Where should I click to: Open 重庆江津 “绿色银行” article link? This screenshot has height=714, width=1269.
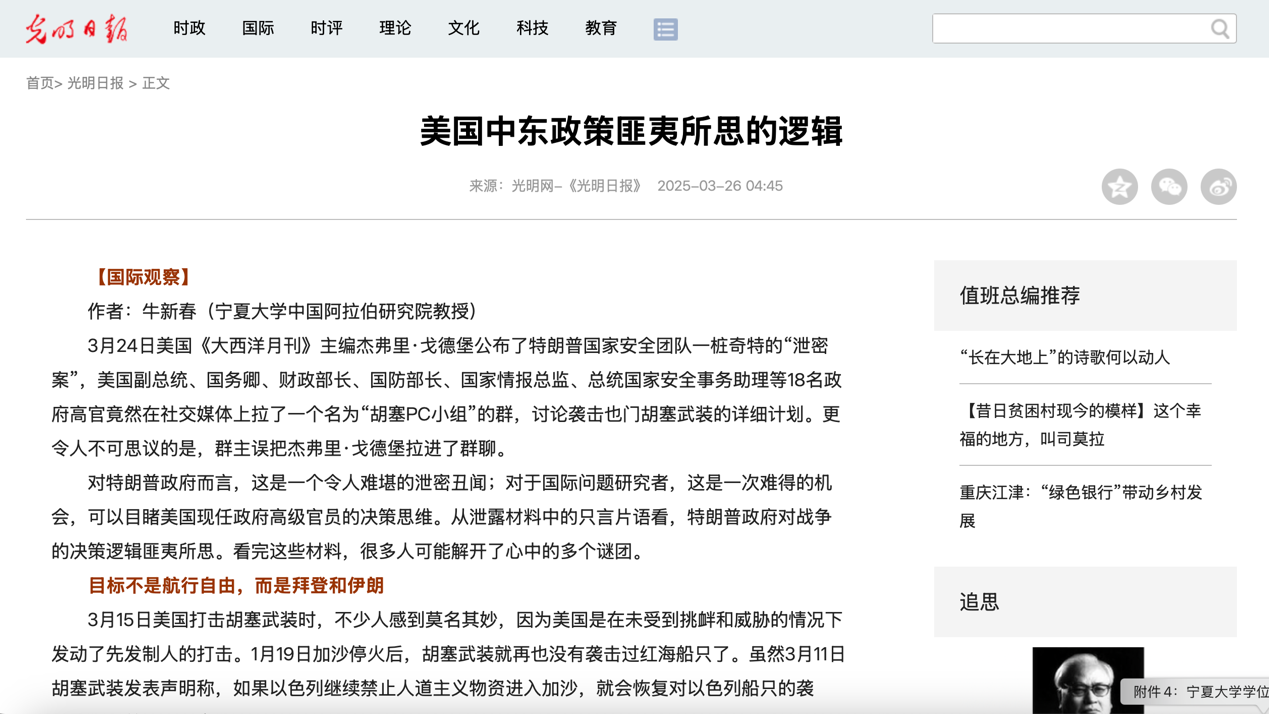[x=1080, y=506]
